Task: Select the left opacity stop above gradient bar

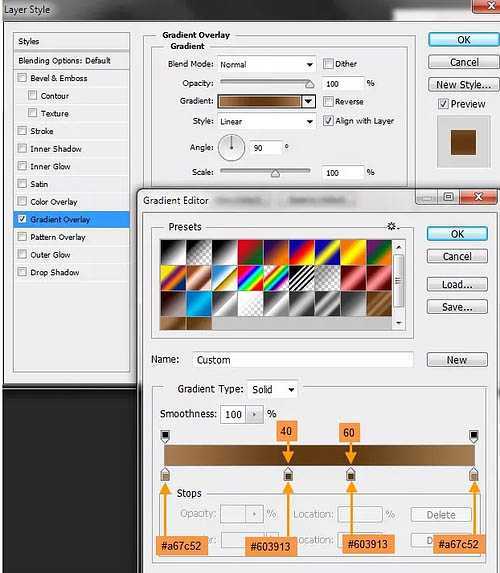Action: (x=165, y=436)
